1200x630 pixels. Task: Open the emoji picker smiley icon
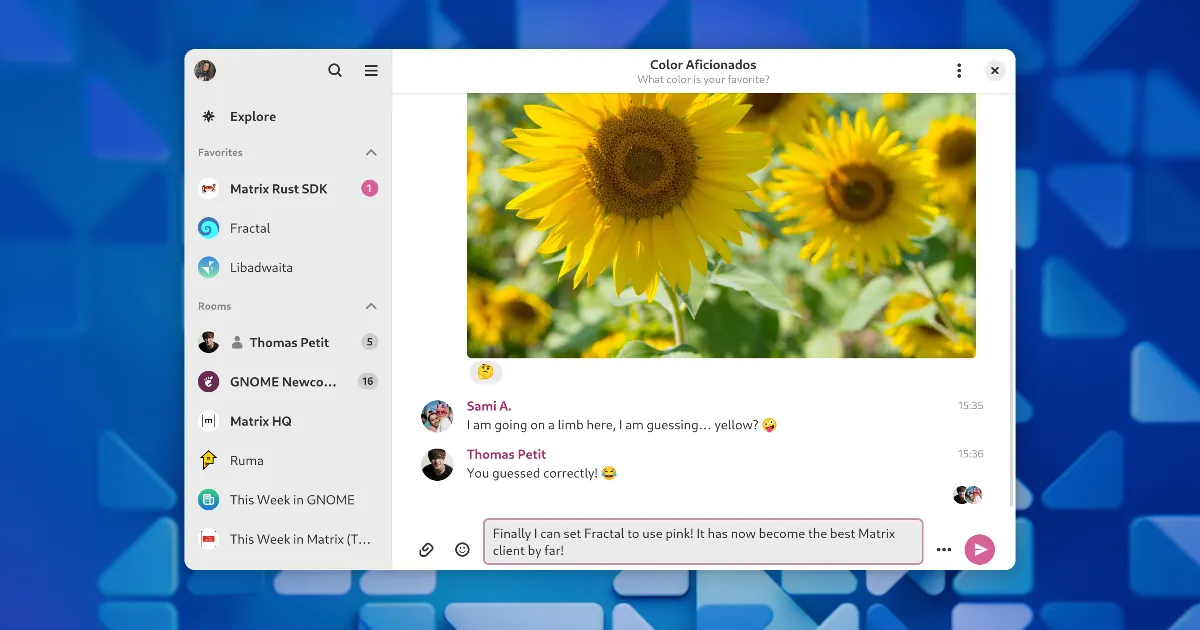coord(462,549)
